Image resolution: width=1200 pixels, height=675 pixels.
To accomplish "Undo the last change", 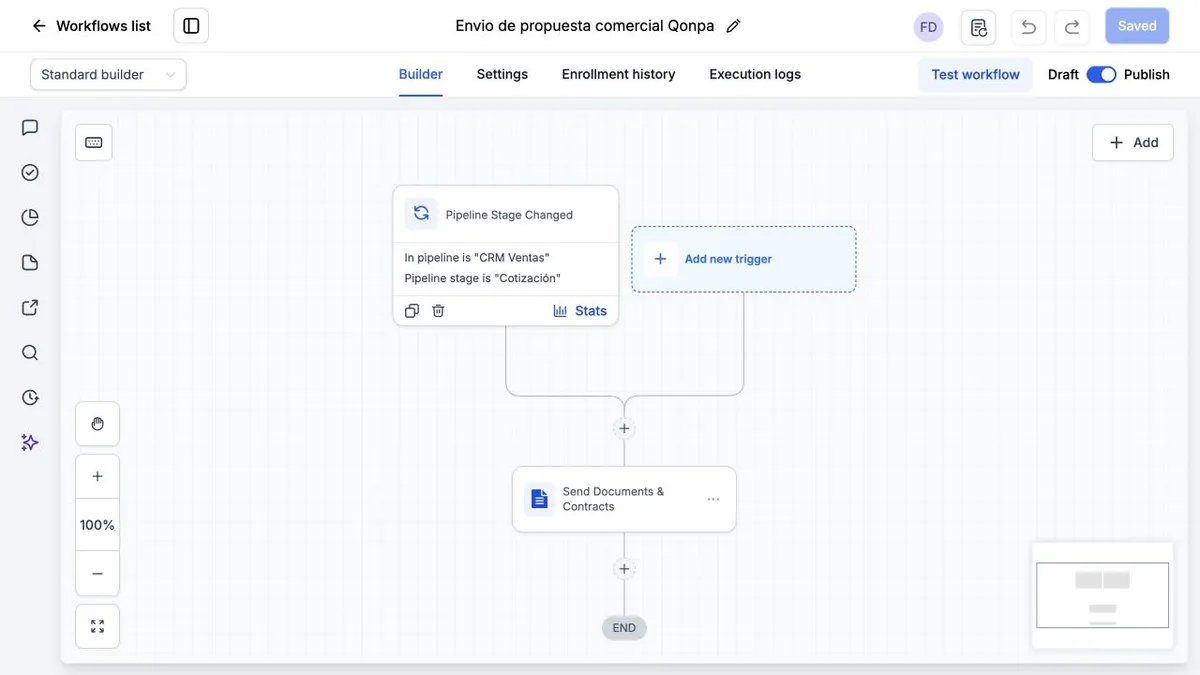I will [x=1028, y=27].
